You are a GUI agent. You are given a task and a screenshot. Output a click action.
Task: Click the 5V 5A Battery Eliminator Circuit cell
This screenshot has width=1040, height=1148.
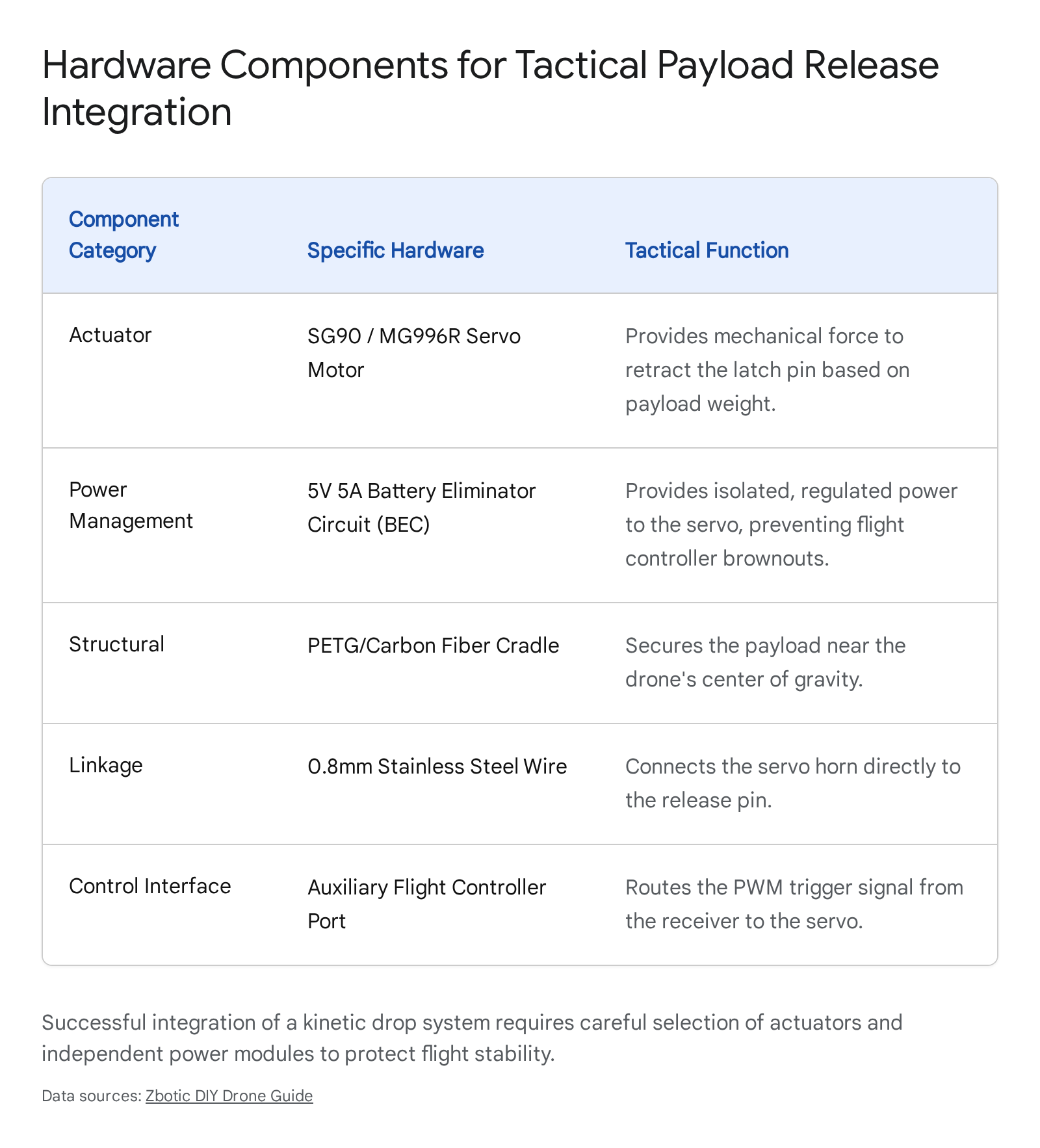pos(421,508)
